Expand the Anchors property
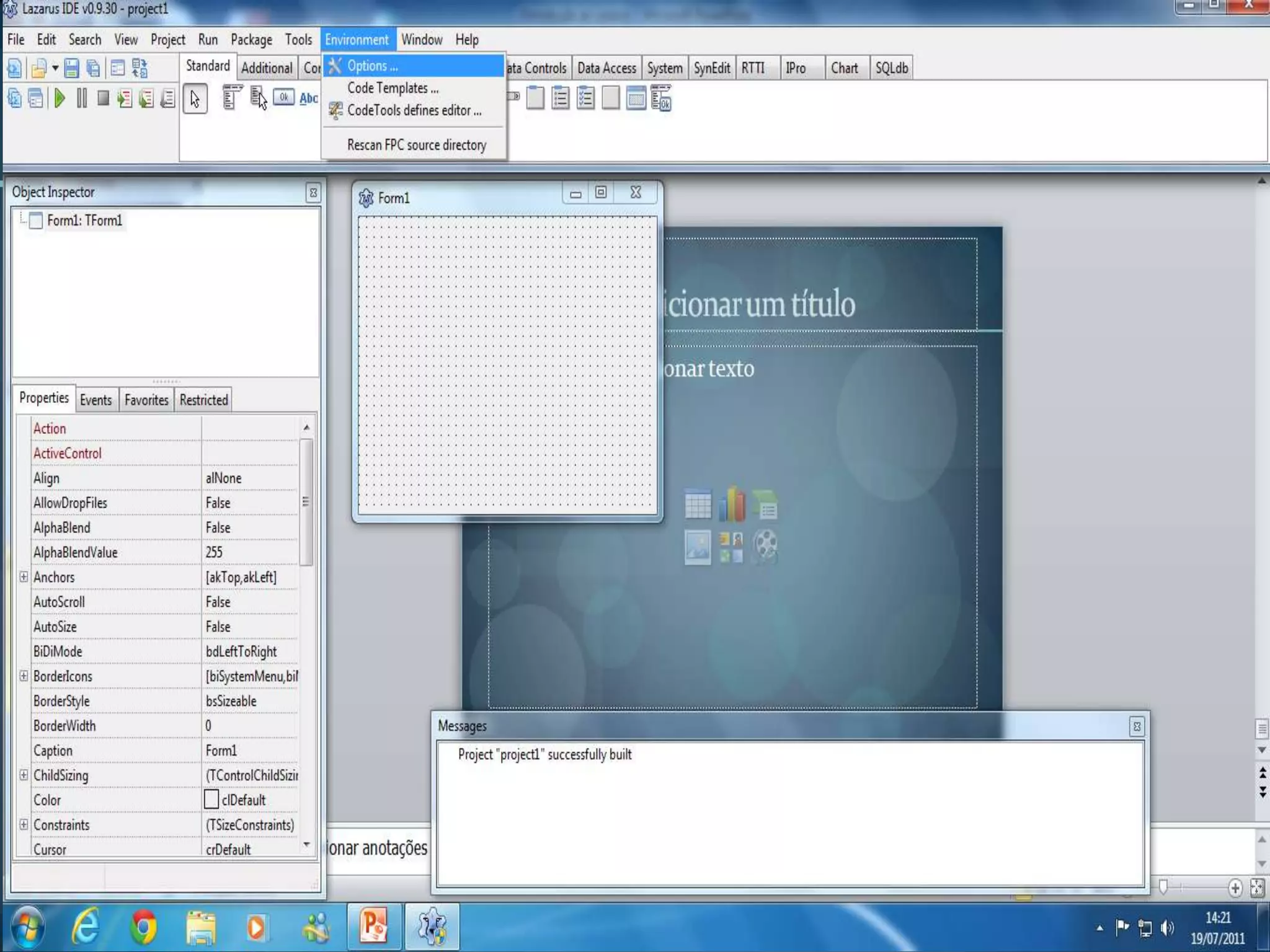 pos(24,577)
